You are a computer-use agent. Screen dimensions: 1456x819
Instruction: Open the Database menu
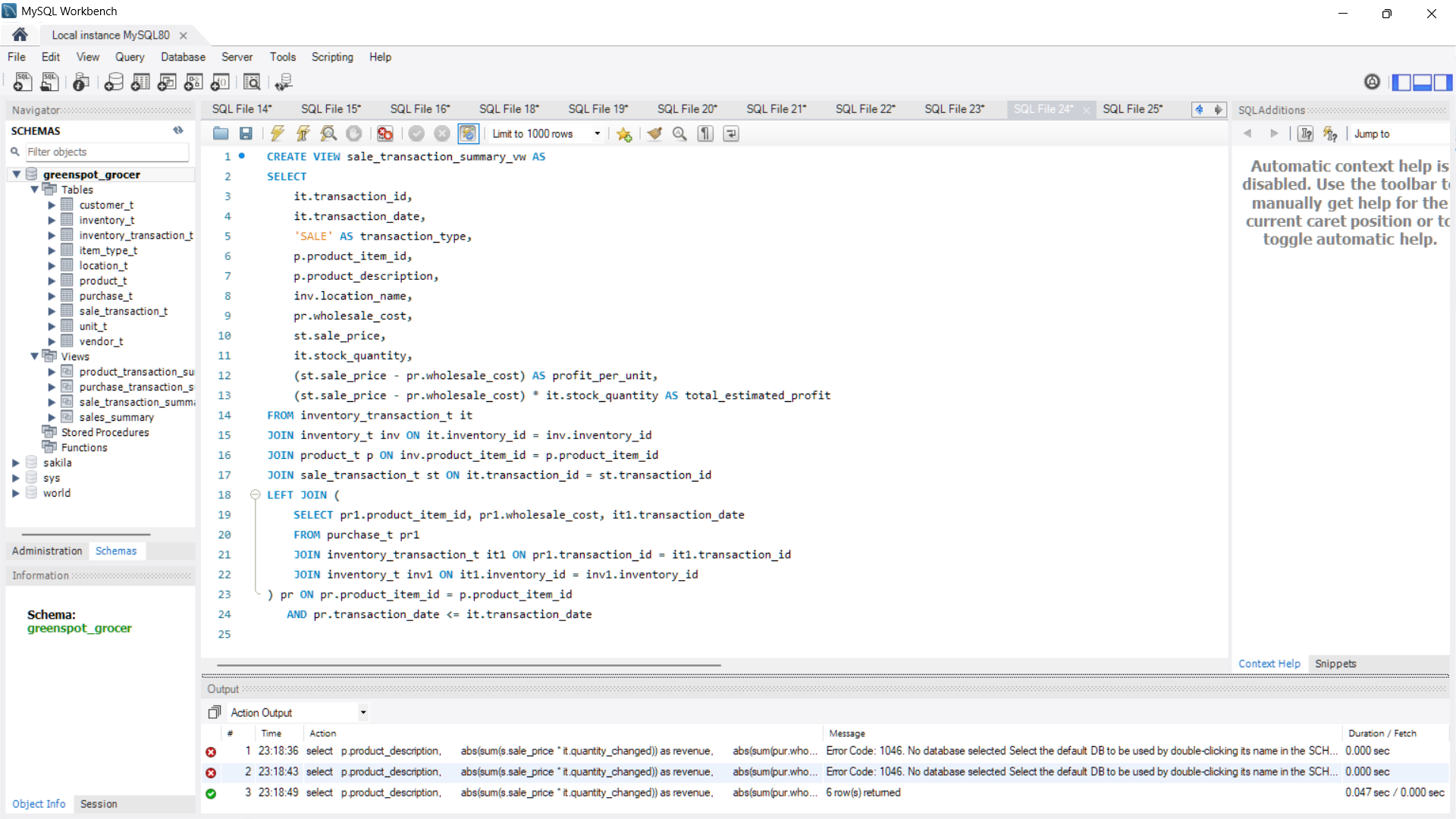[183, 57]
